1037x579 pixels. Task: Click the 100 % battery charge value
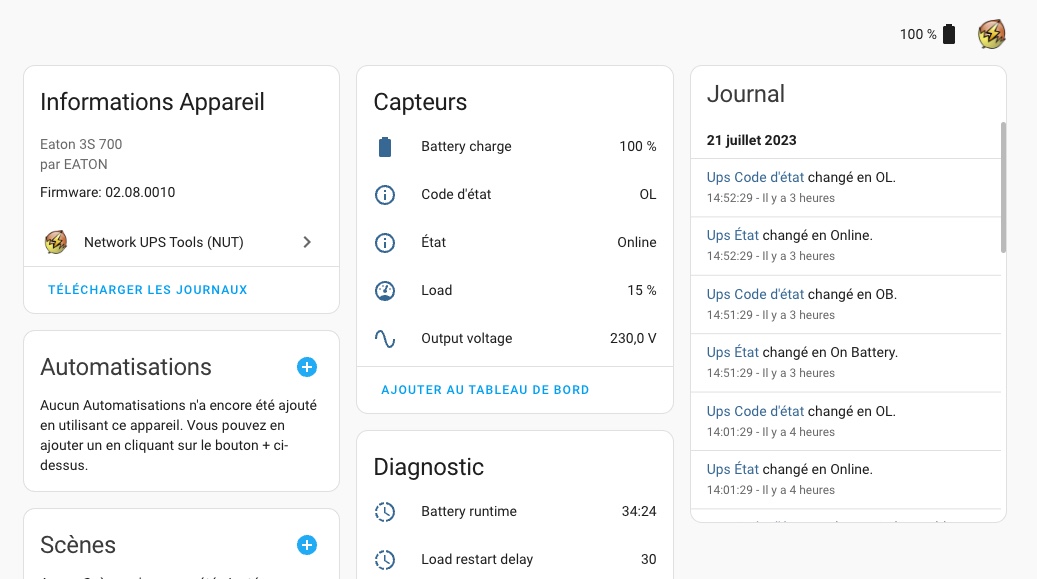pos(638,146)
